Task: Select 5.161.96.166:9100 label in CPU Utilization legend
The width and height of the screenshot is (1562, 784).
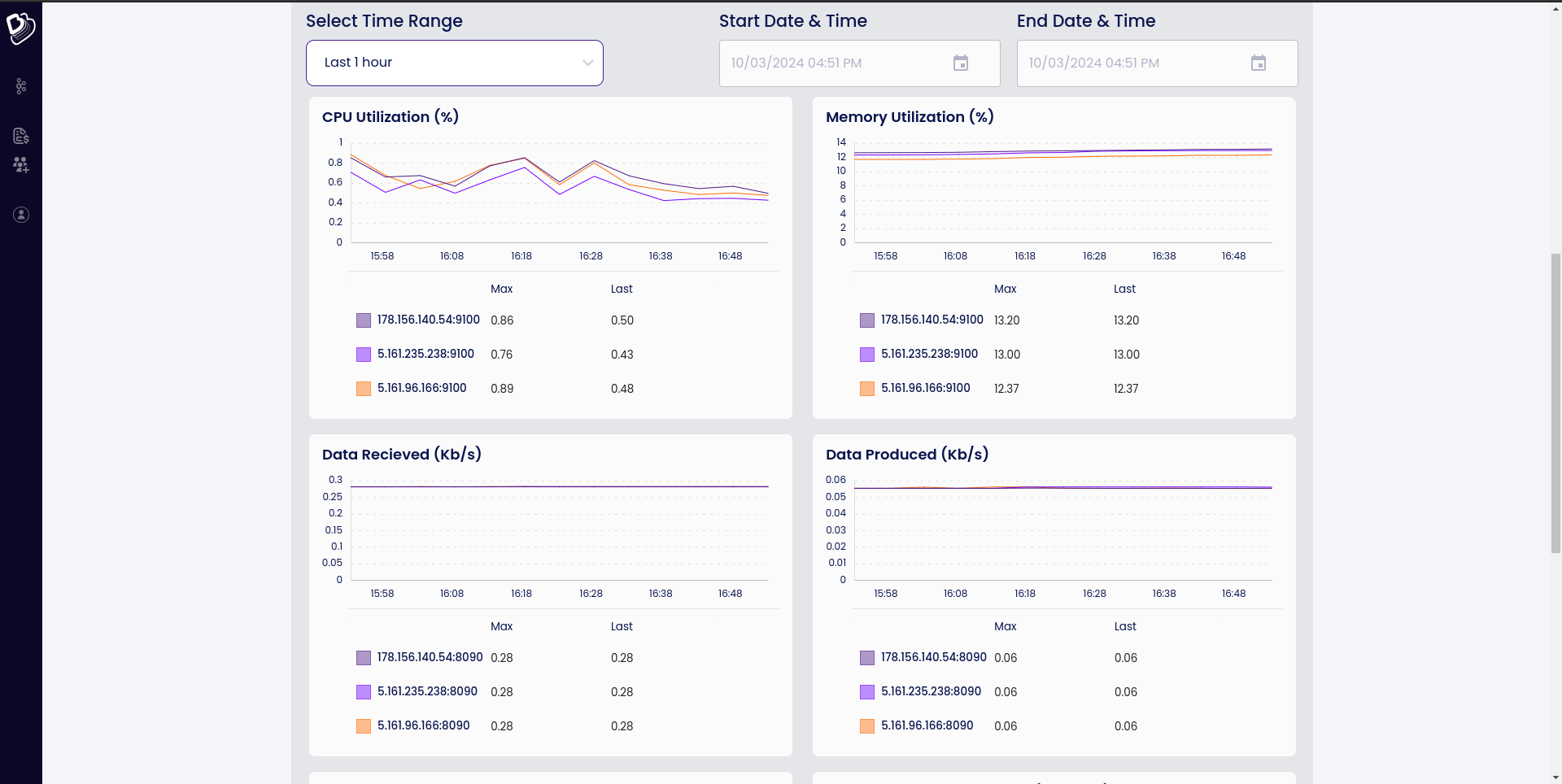Action: (422, 388)
